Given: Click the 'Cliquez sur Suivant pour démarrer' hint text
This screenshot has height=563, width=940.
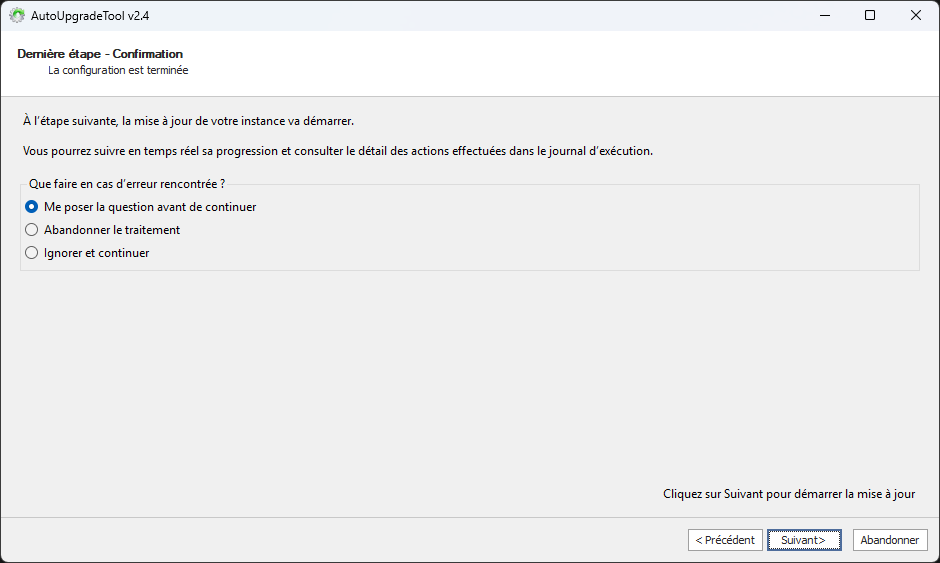Looking at the screenshot, I should tap(788, 494).
